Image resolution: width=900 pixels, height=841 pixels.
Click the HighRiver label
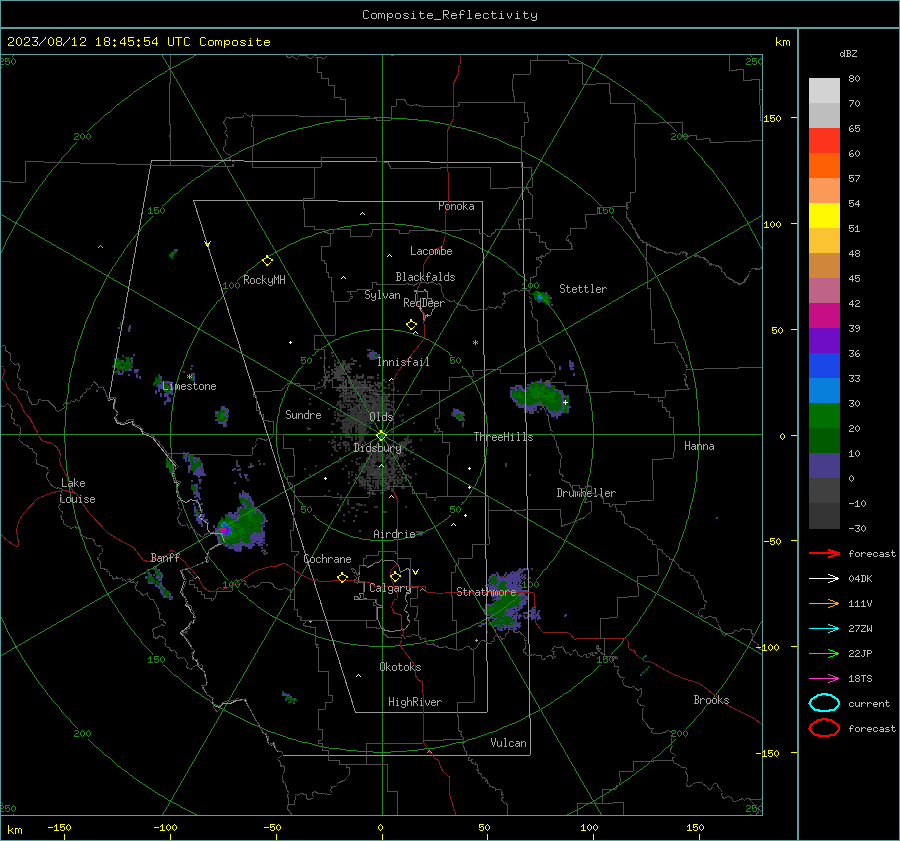coord(415,702)
